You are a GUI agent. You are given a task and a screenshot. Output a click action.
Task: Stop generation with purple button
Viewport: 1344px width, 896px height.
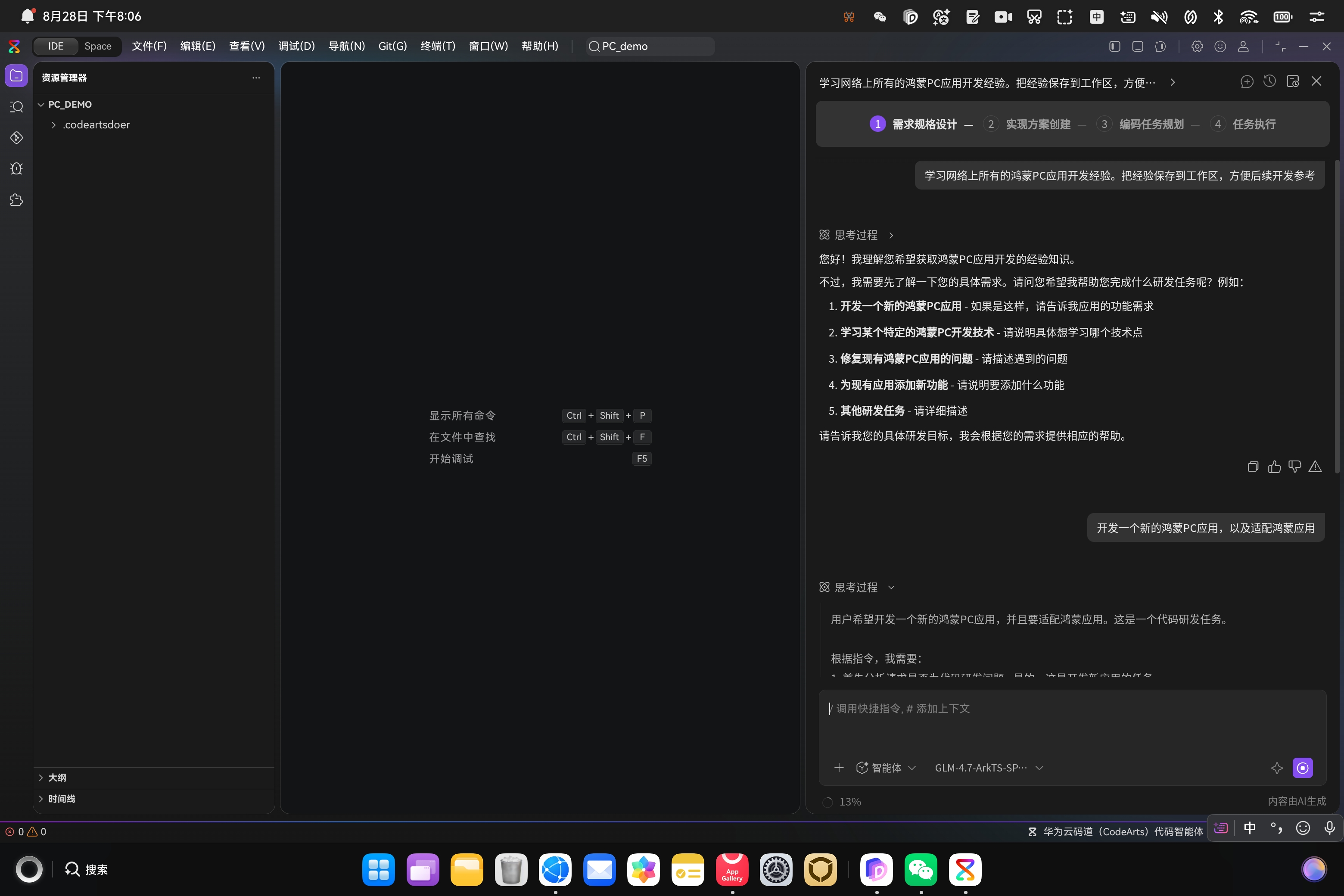[x=1303, y=768]
